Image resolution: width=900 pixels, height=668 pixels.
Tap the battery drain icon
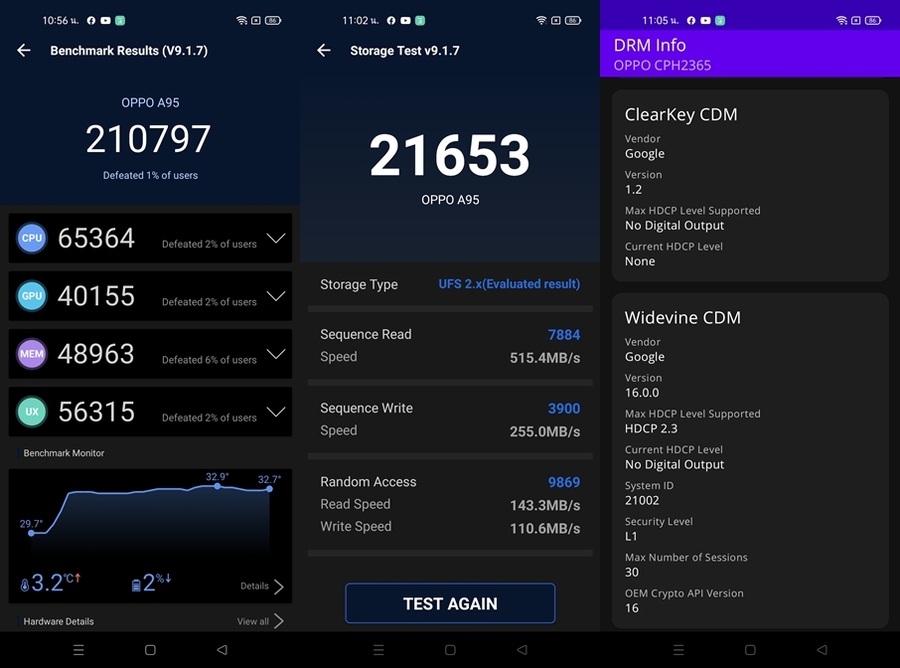pyautogui.click(x=136, y=585)
